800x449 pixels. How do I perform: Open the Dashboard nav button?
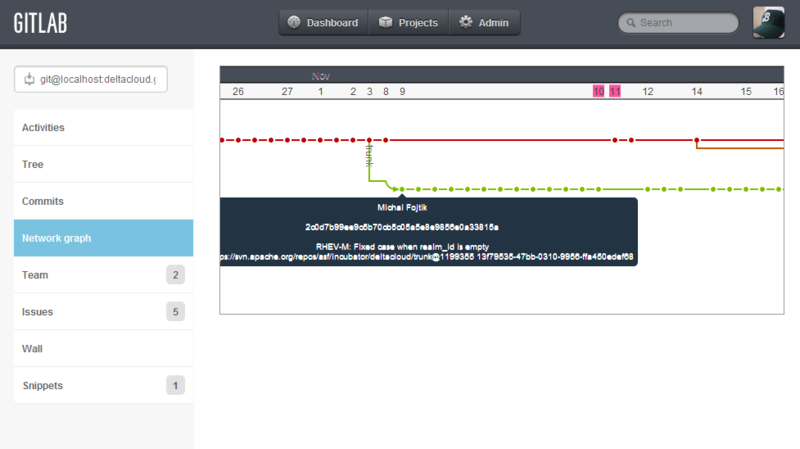pyautogui.click(x=323, y=22)
